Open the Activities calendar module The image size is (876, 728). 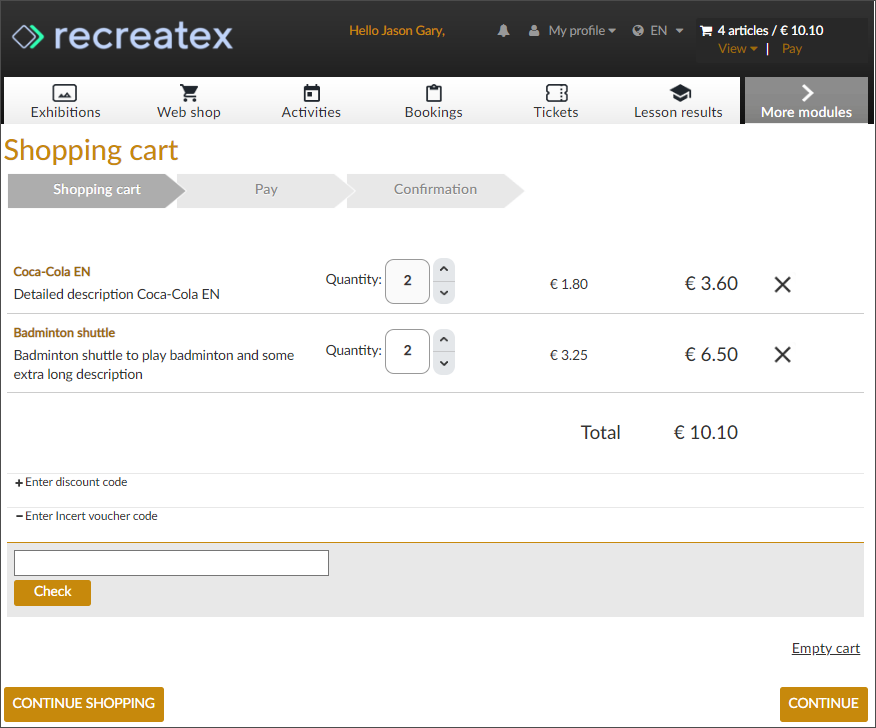tap(311, 99)
